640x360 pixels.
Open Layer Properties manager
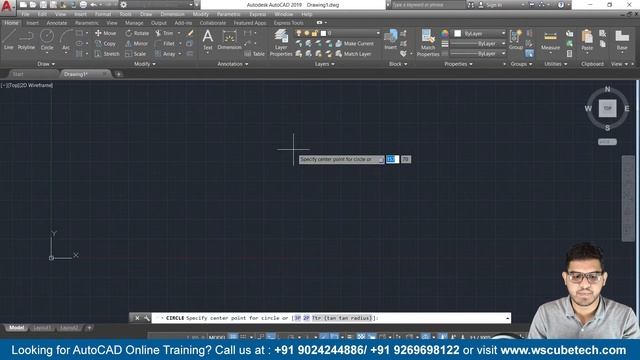(x=281, y=42)
